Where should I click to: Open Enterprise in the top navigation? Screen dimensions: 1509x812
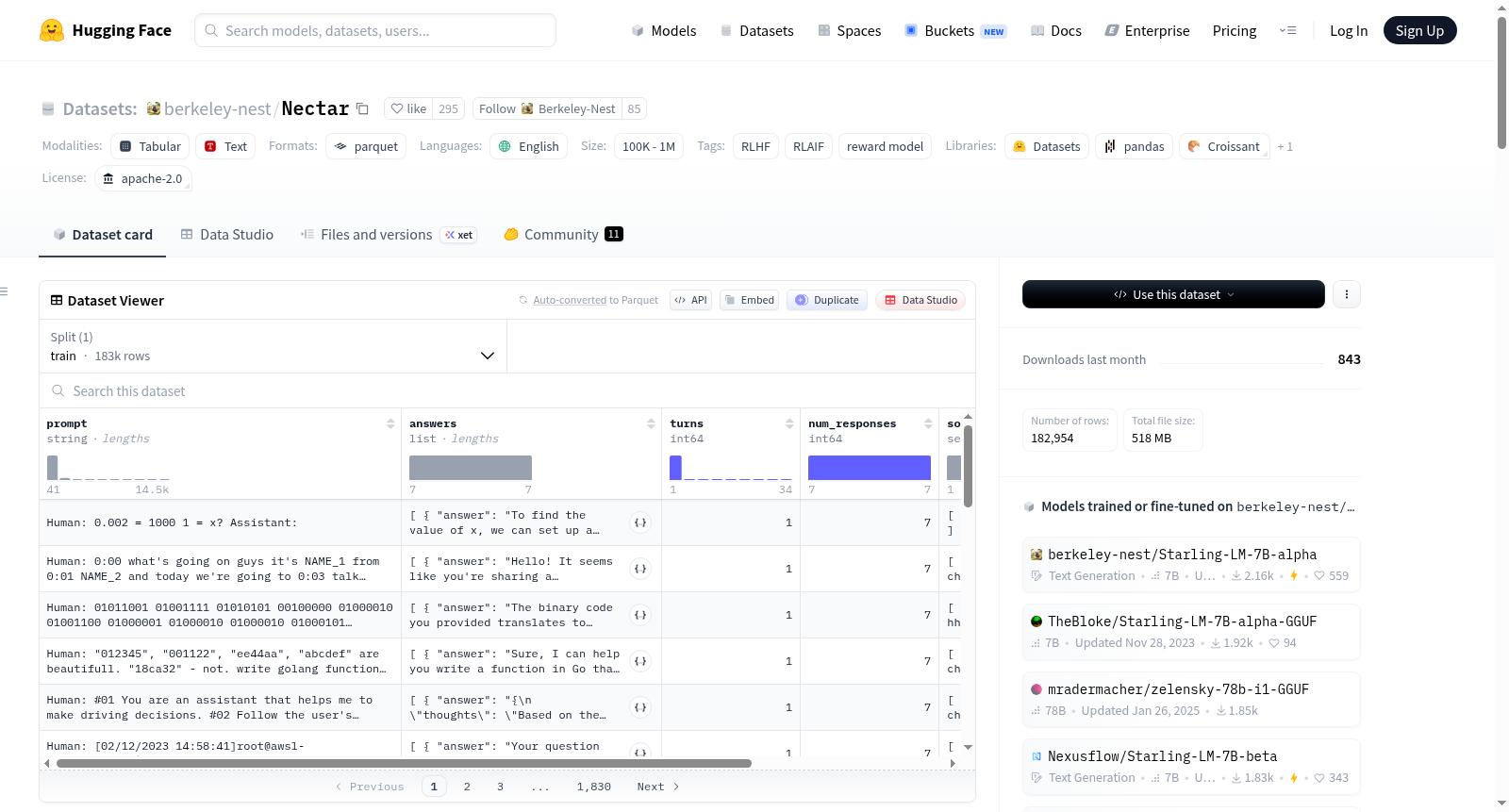pyautogui.click(x=1147, y=31)
